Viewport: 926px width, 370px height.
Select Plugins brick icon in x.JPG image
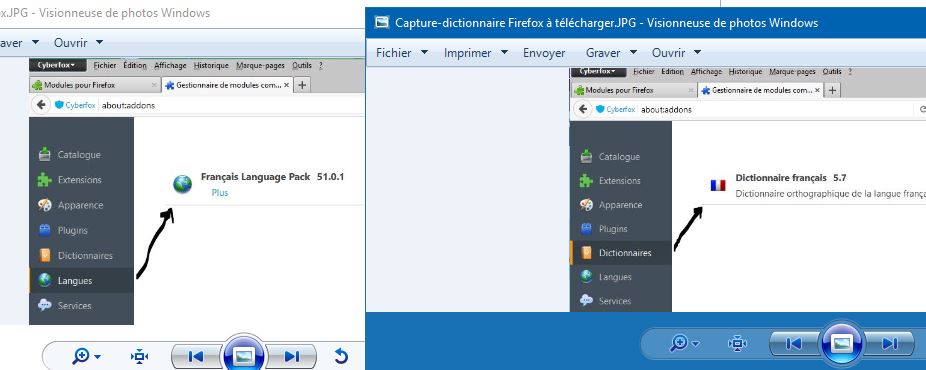[45, 230]
